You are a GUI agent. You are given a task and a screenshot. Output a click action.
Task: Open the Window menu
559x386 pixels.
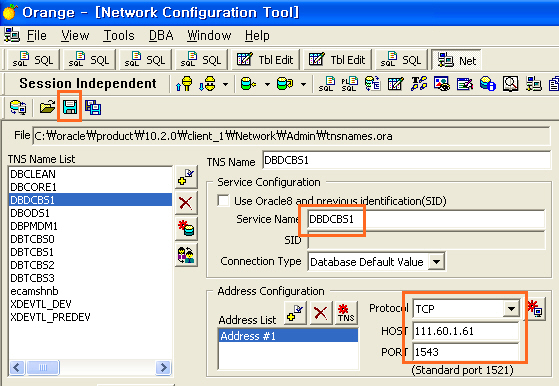pos(209,36)
